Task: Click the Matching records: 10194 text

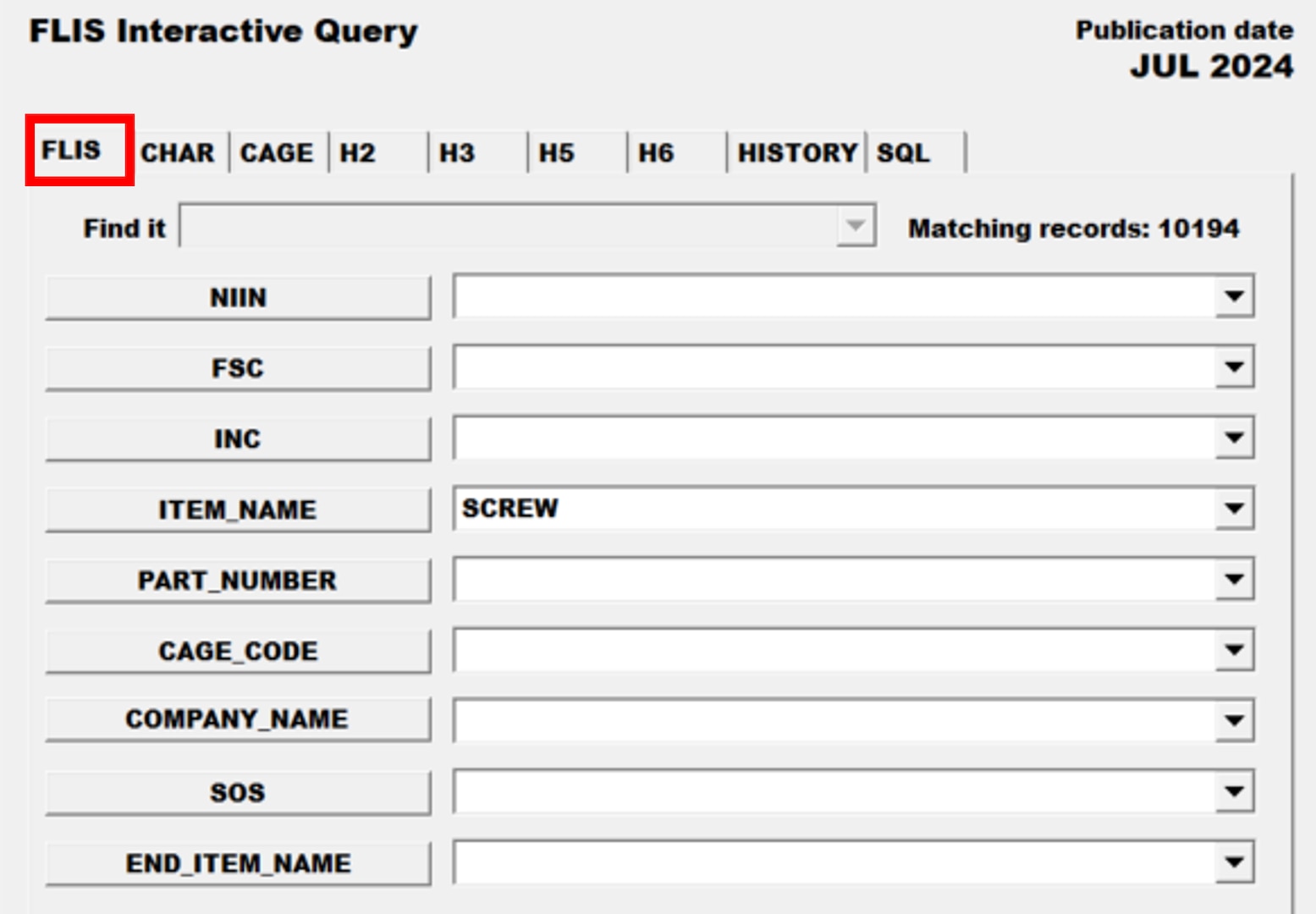Action: point(1073,228)
